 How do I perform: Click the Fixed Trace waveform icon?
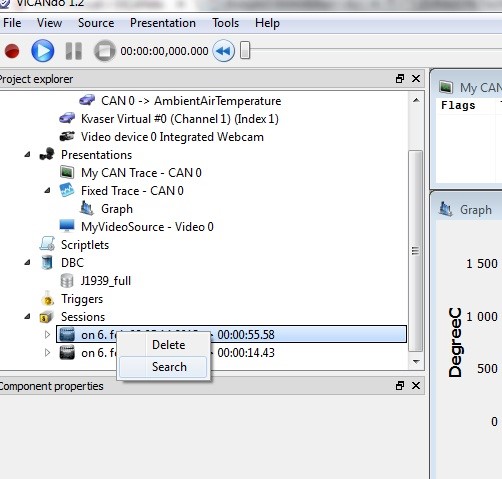(x=67, y=190)
